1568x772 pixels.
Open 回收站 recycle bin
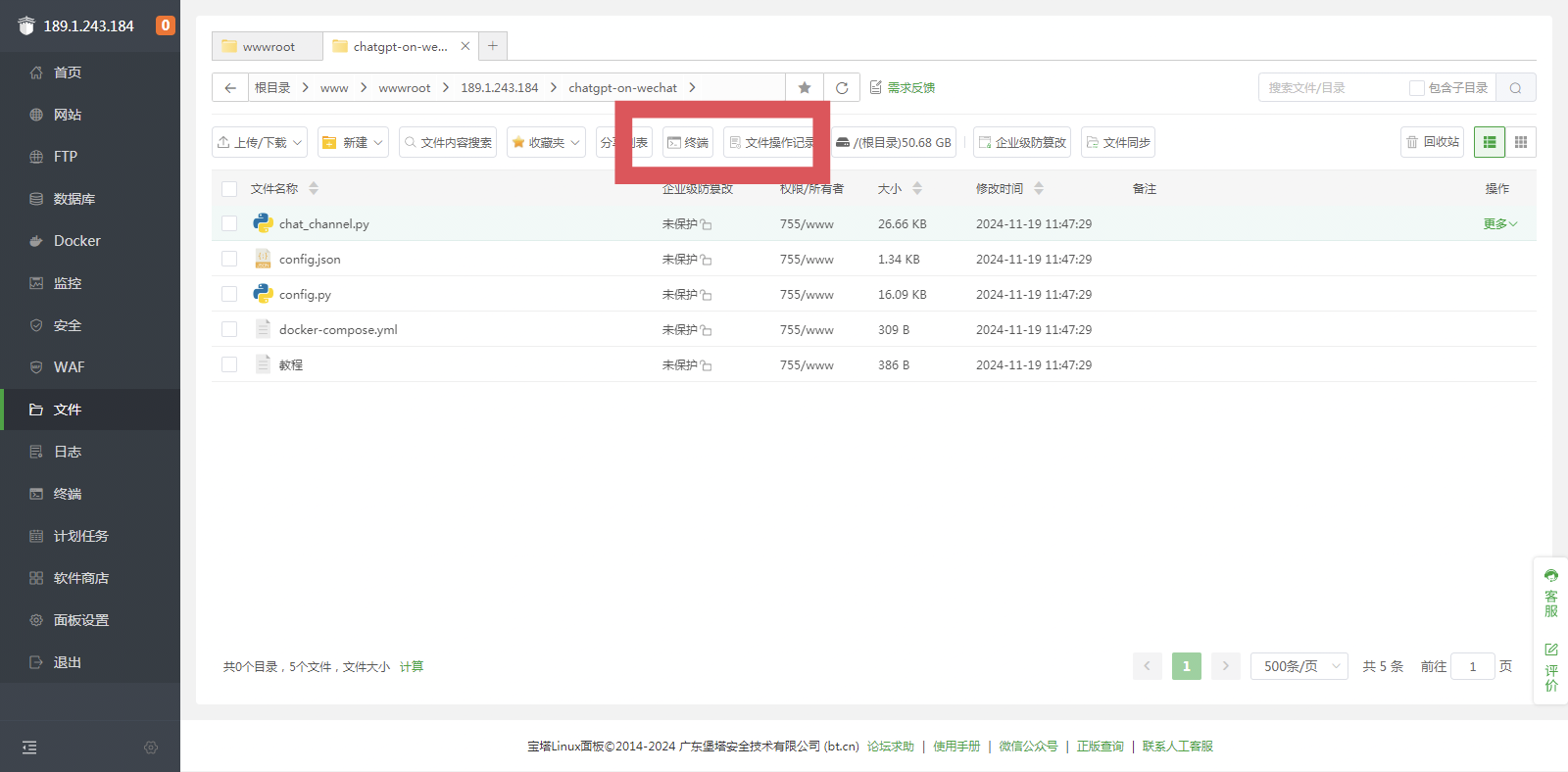[1433, 142]
